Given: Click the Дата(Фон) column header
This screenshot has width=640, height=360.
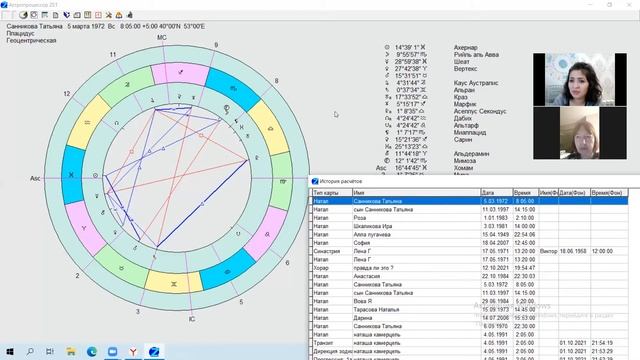Looking at the screenshot, I should pyautogui.click(x=574, y=193).
